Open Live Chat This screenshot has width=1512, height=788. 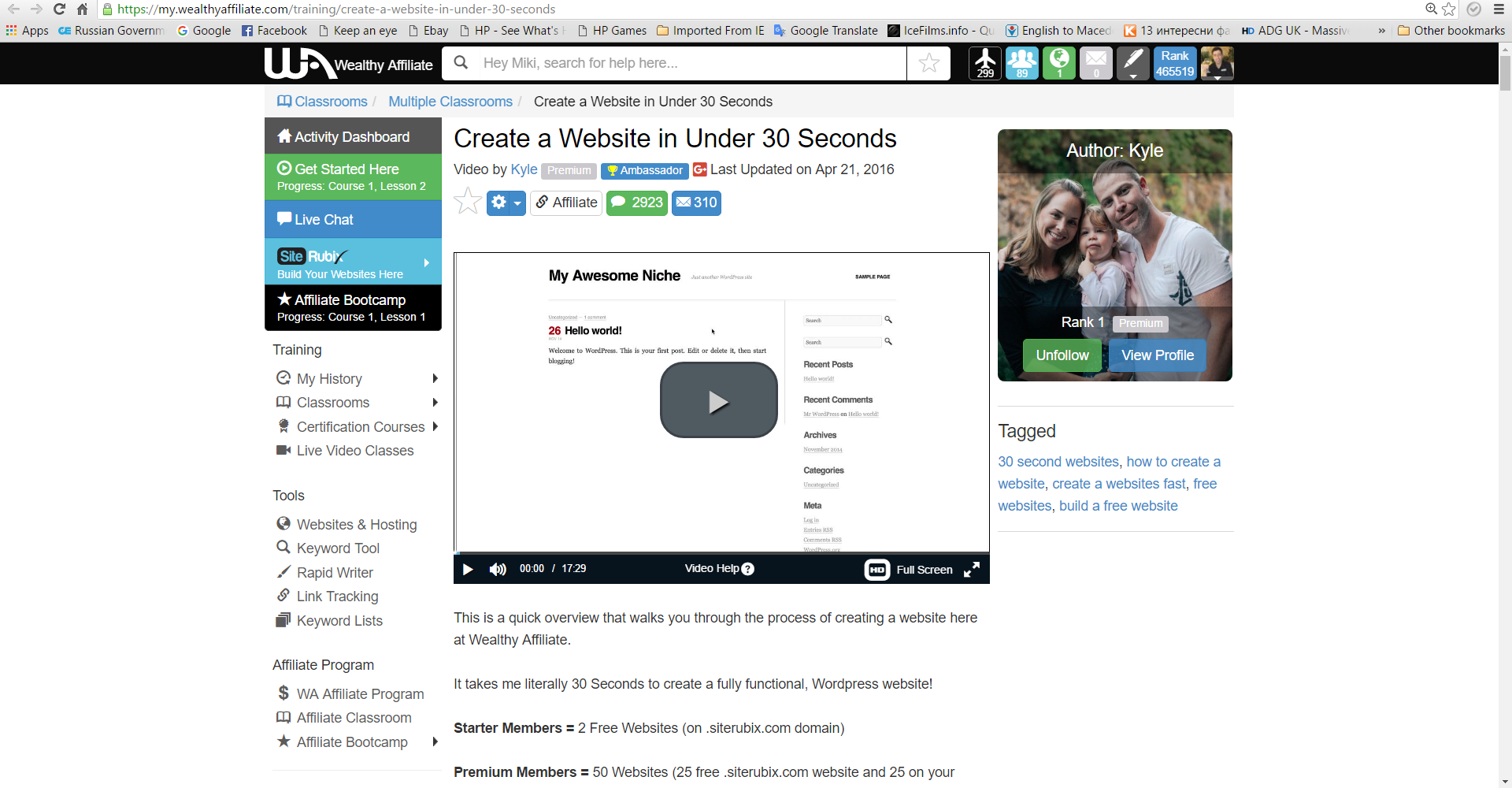tap(353, 219)
